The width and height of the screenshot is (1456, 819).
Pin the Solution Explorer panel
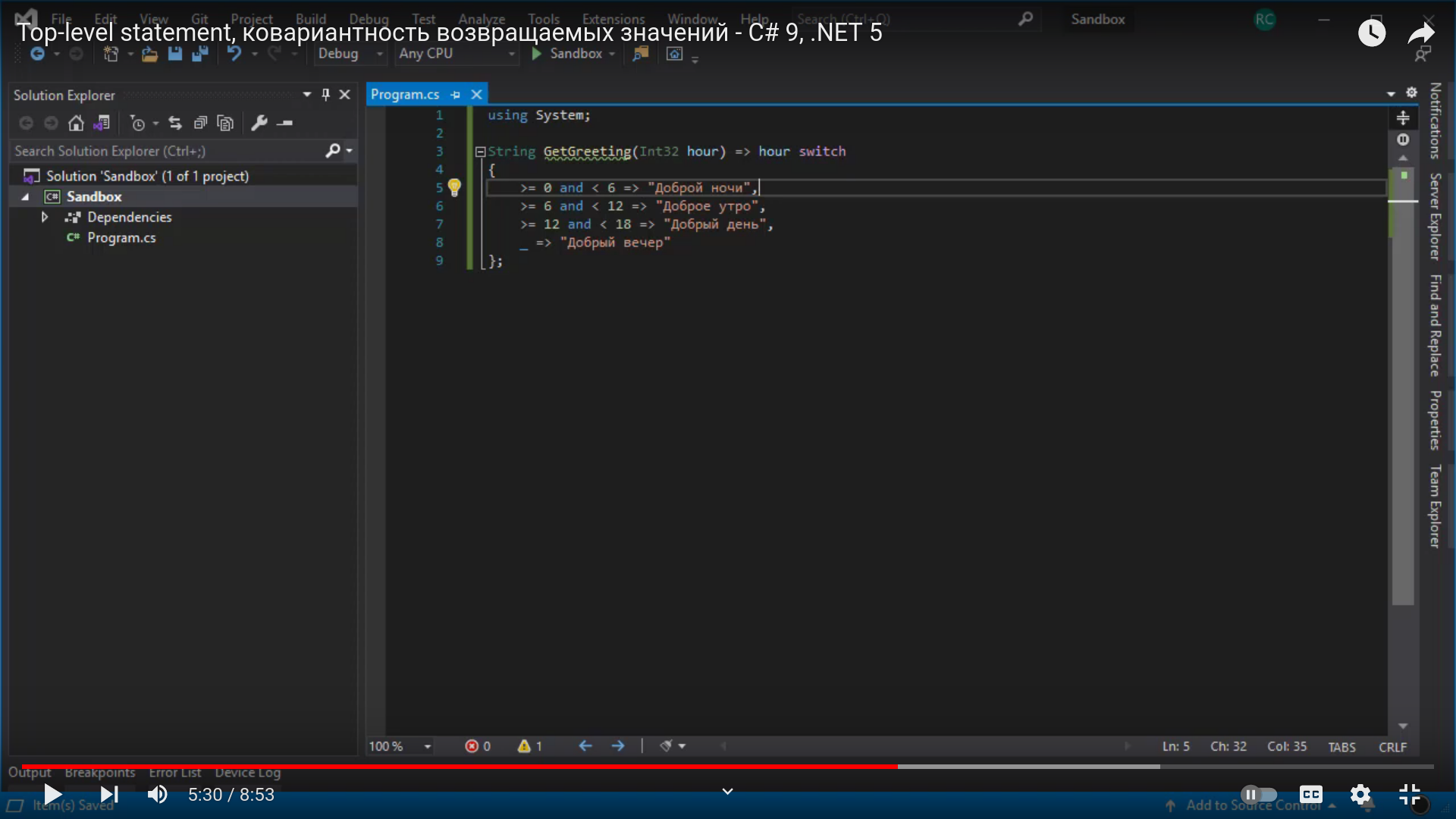(325, 95)
